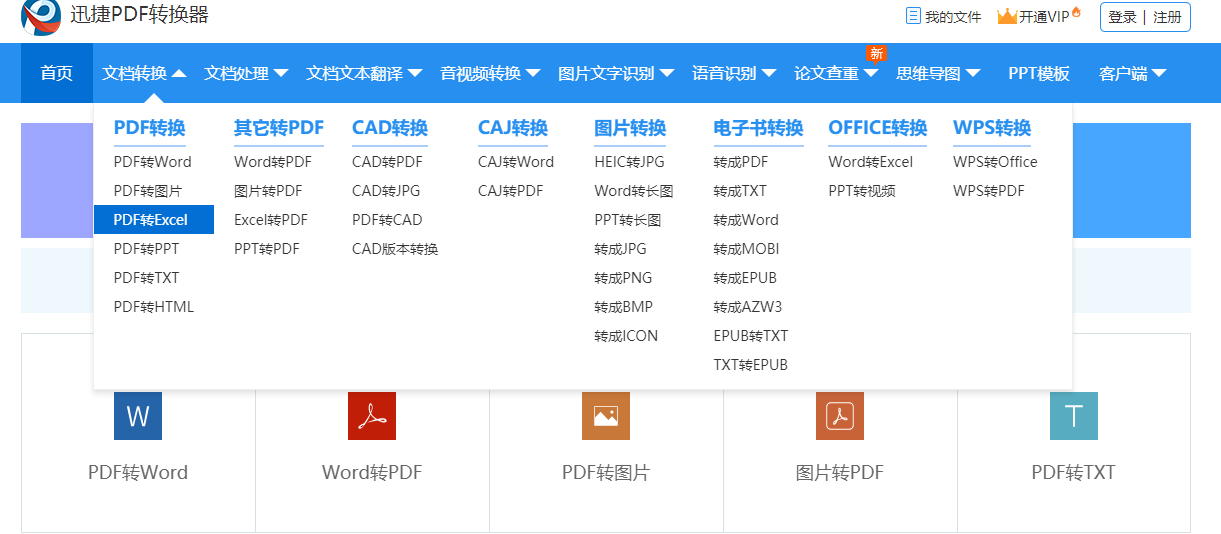Click the red PDF icon for Word转PDF
Viewport: 1221px width, 534px height.
pyautogui.click(x=372, y=416)
